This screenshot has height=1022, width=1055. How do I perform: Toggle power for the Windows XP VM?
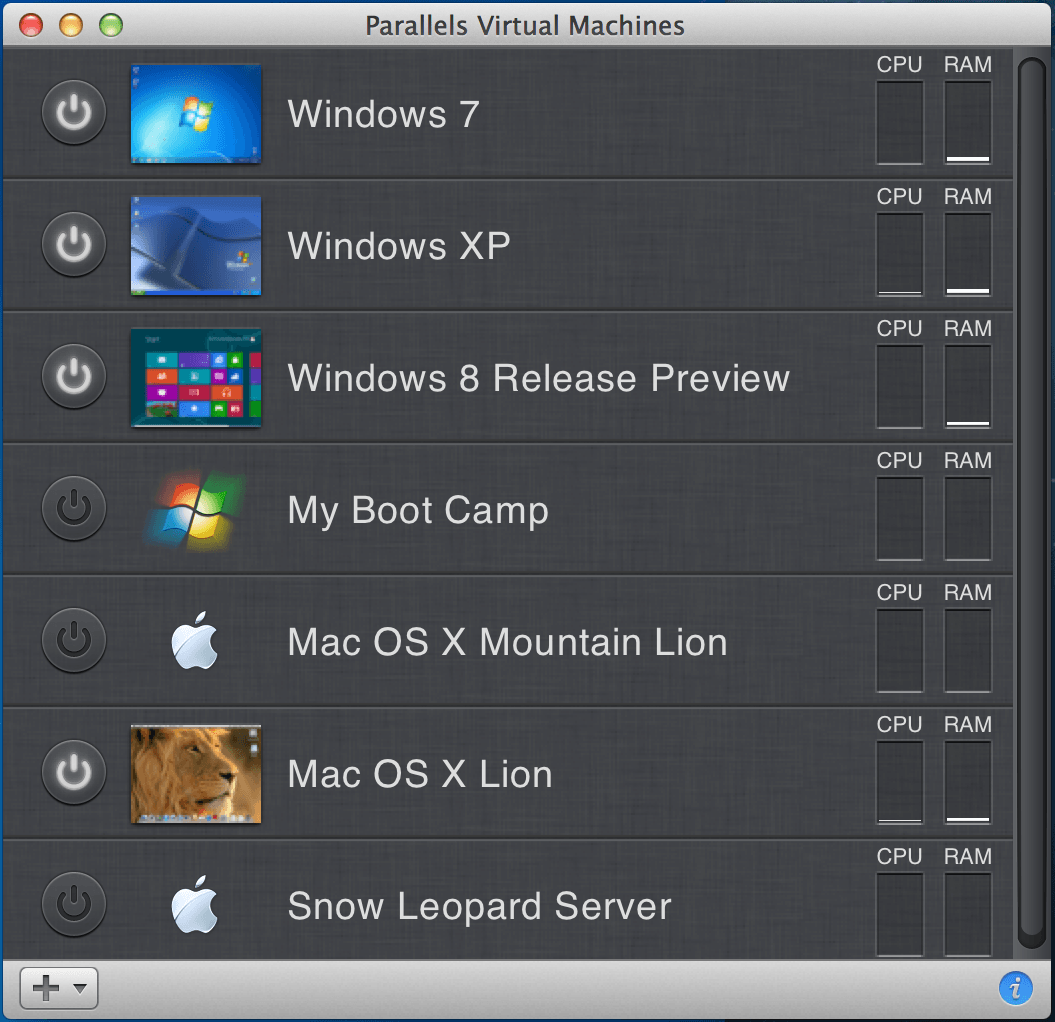(74, 244)
